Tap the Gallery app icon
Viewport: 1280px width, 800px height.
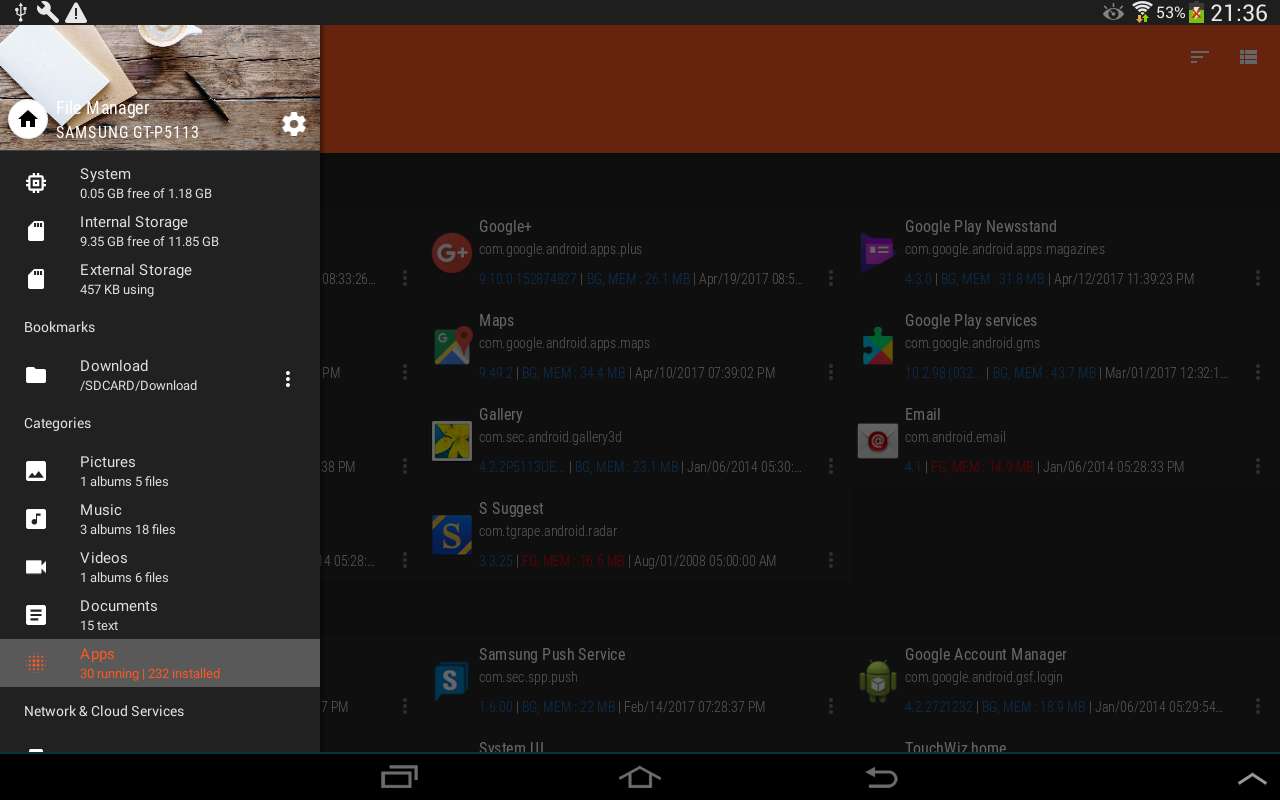pyautogui.click(x=452, y=440)
